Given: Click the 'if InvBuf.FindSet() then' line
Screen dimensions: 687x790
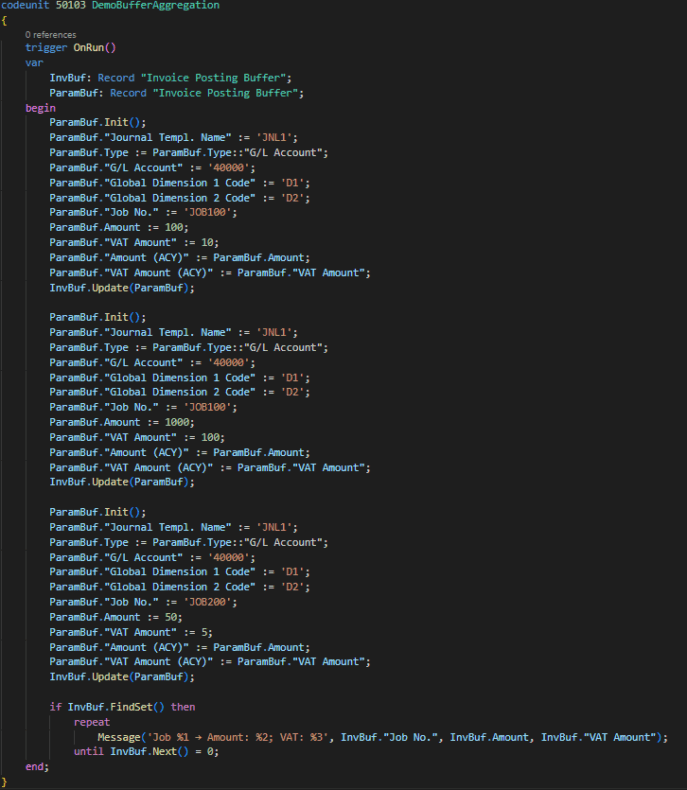Looking at the screenshot, I should click(x=122, y=707).
